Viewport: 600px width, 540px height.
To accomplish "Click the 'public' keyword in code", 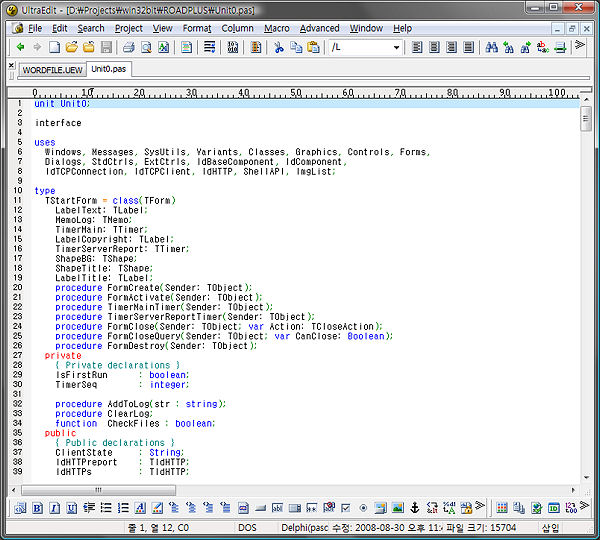I will [x=60, y=433].
